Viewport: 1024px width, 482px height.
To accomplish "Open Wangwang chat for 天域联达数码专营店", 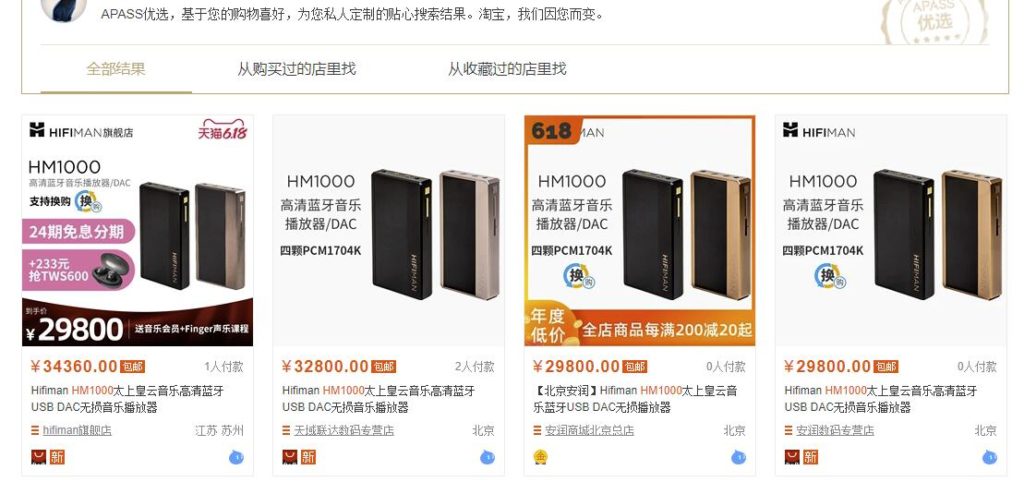I will click(x=487, y=457).
